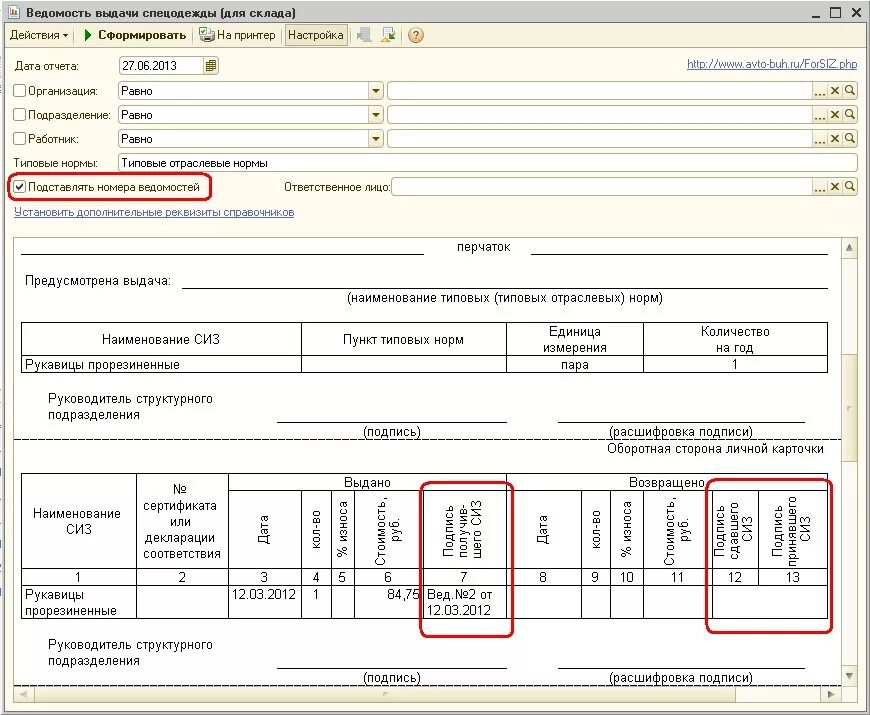Viewport: 870px width, 715px height.
Task: Clear Работник value with X icon
Action: point(834,139)
